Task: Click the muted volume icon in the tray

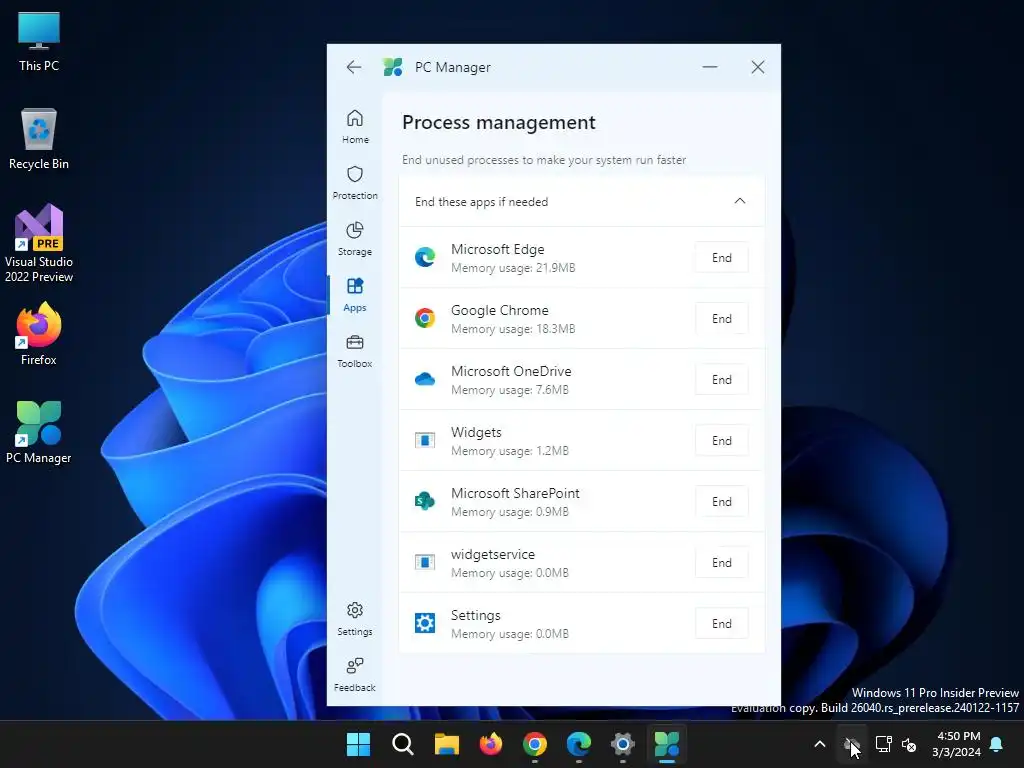Action: 909,744
